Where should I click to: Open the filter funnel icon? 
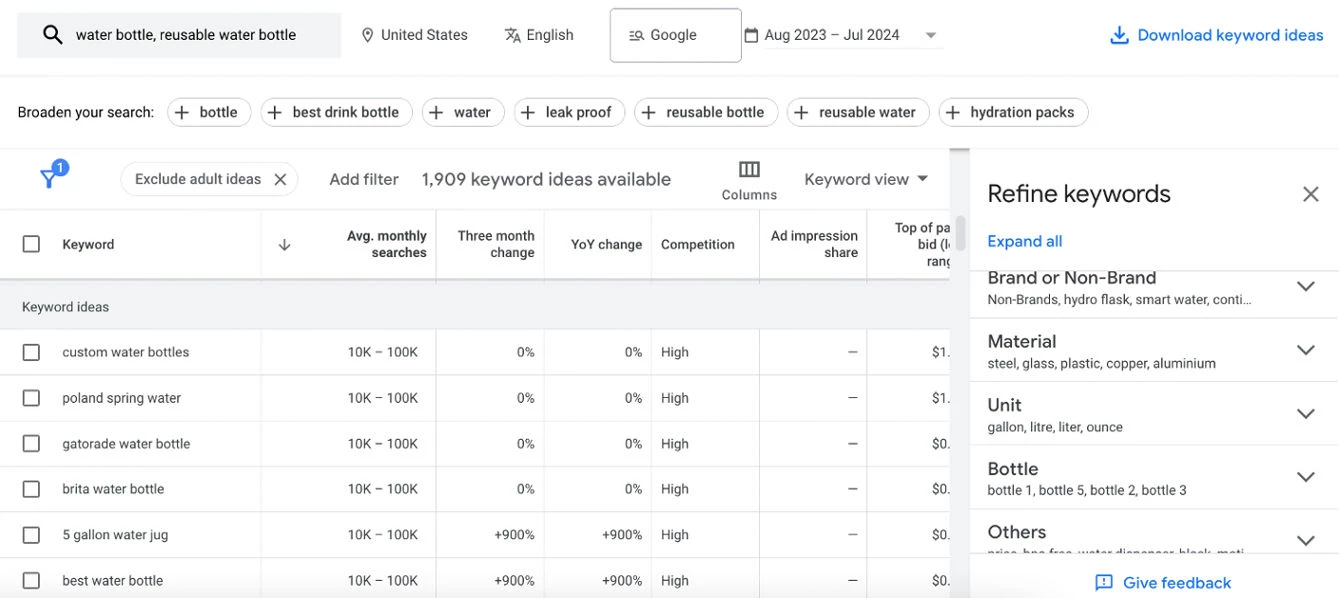pos(50,177)
